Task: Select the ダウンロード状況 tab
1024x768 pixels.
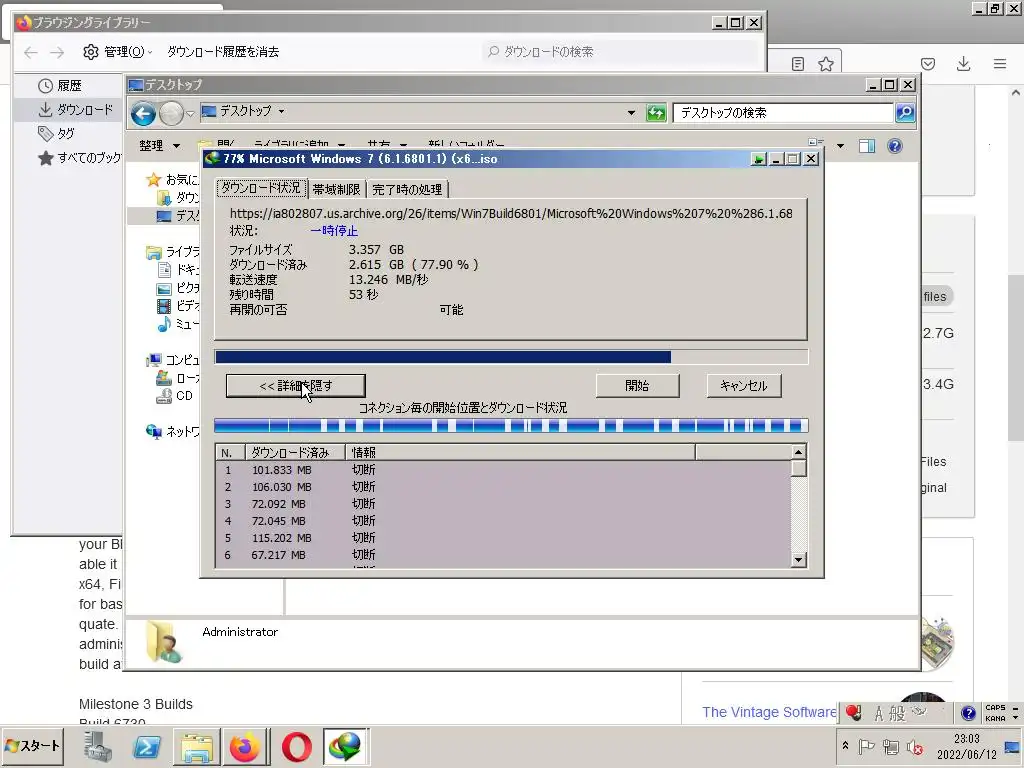Action: coord(261,188)
